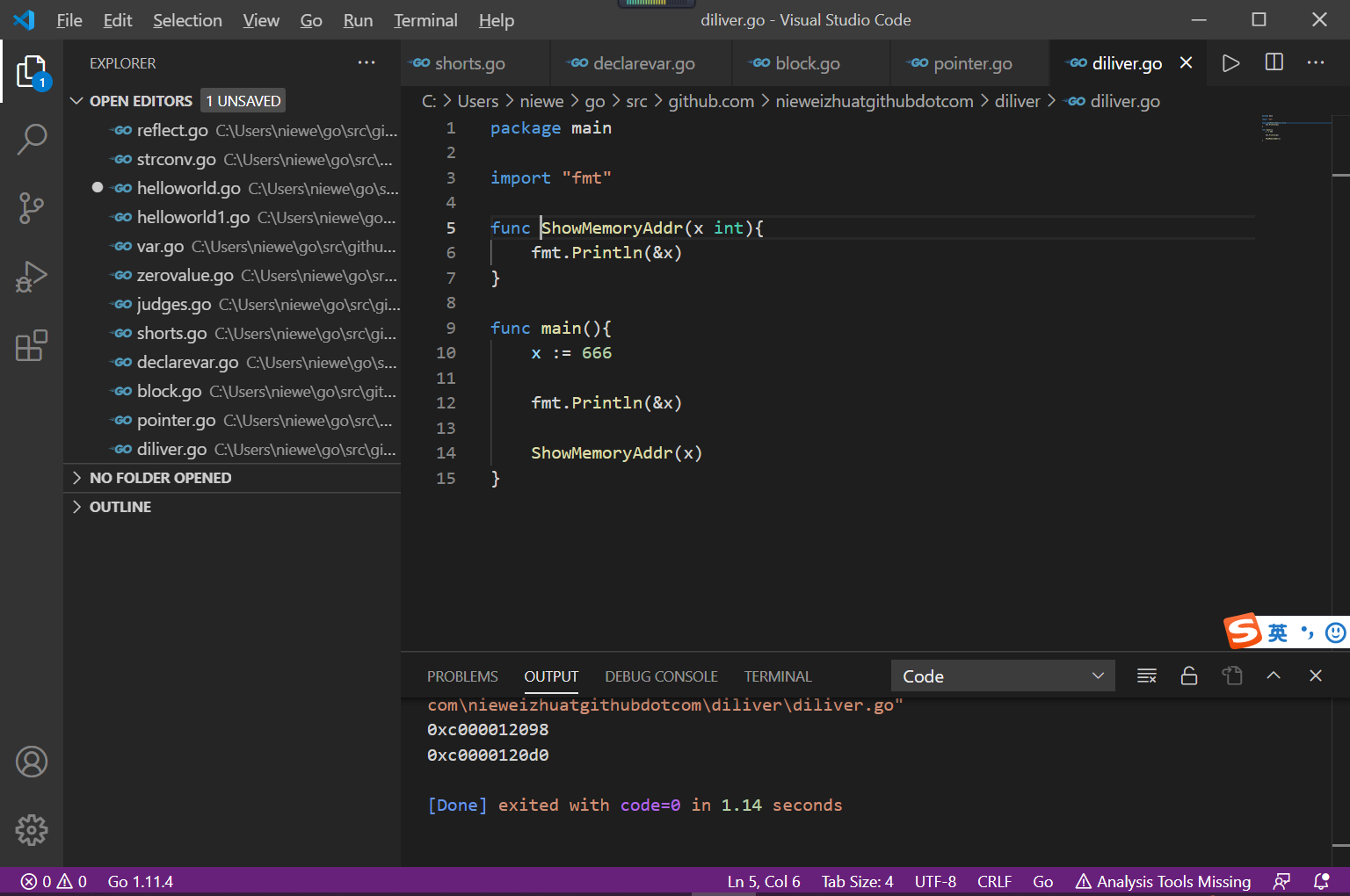This screenshot has width=1350, height=896.
Task: Open the File menu
Action: (x=69, y=20)
